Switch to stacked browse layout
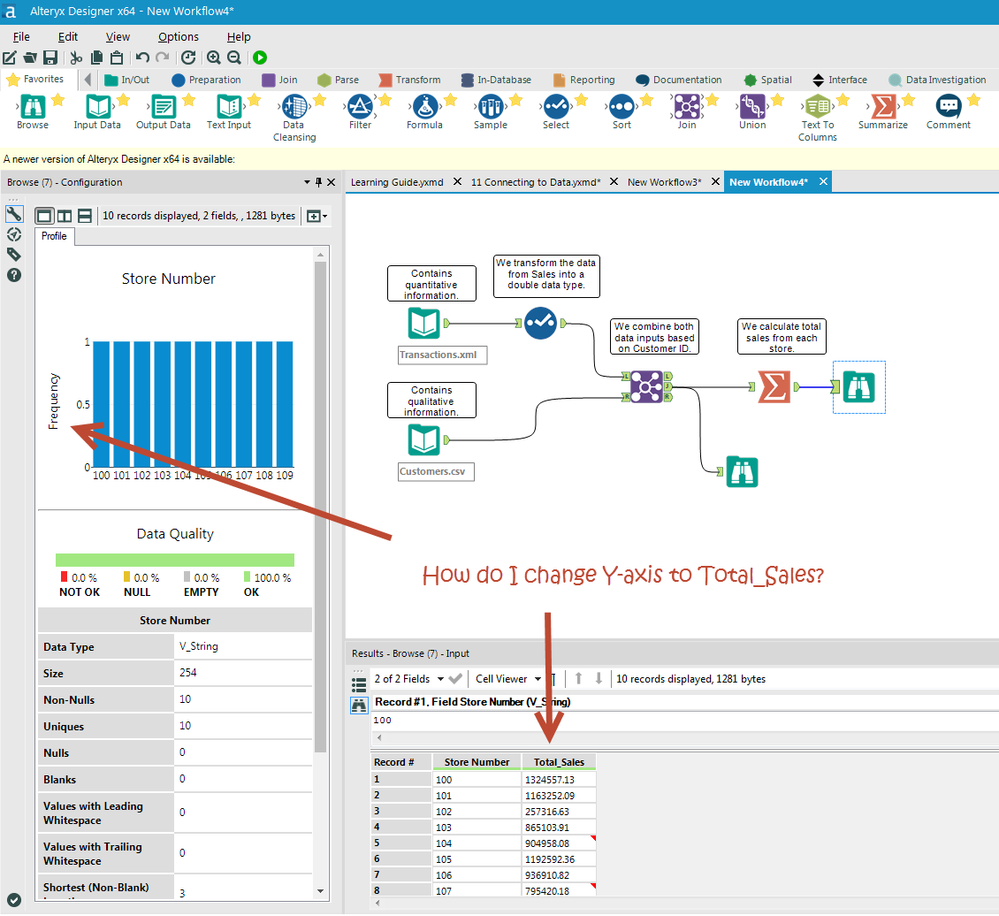 [x=85, y=216]
